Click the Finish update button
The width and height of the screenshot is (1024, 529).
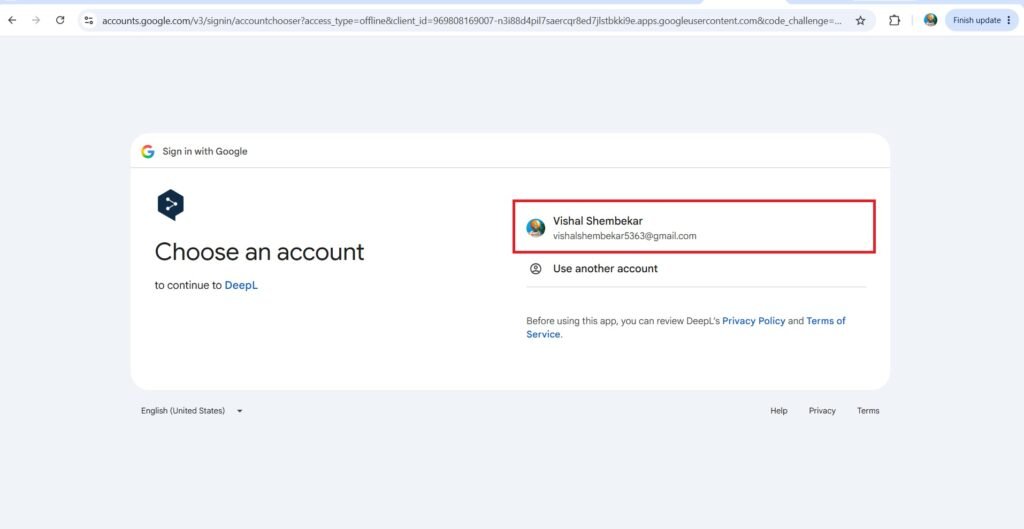pos(982,20)
